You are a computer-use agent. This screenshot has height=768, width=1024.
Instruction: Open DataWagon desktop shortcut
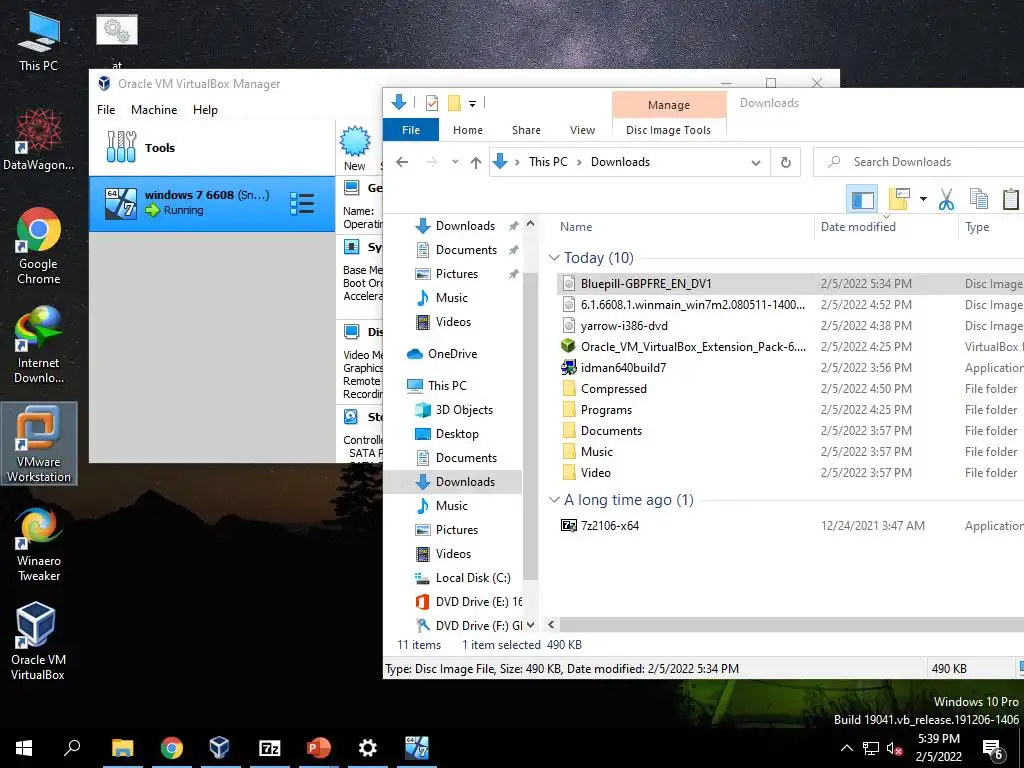(39, 138)
